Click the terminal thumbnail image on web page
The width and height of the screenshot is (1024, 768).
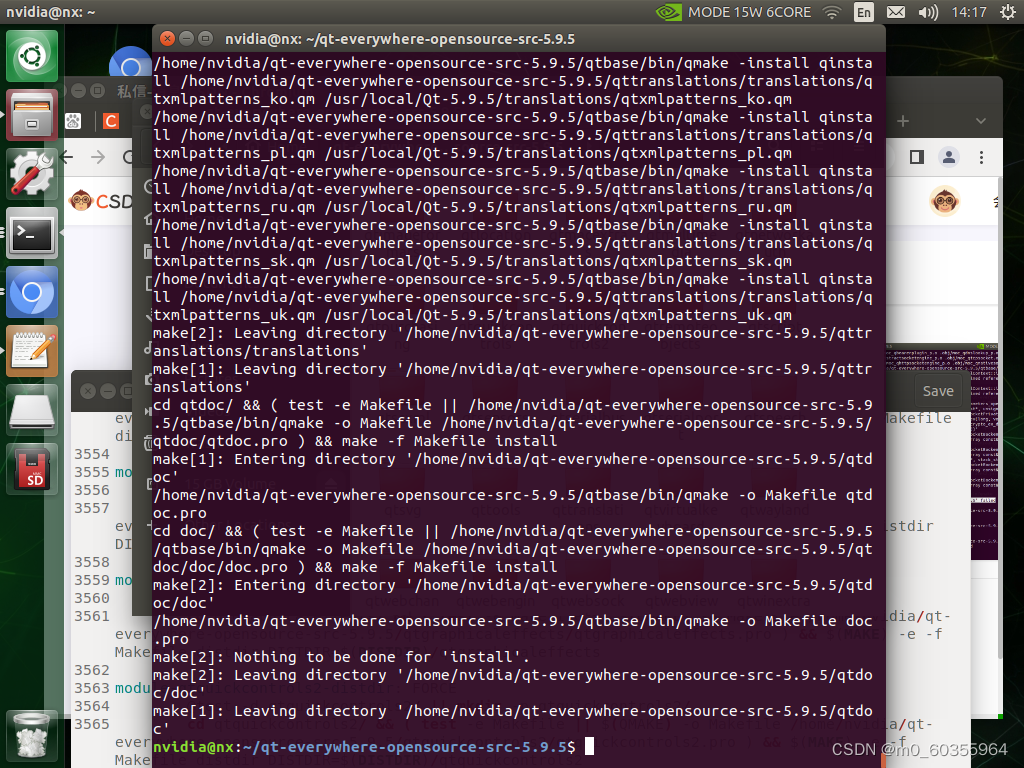click(942, 452)
